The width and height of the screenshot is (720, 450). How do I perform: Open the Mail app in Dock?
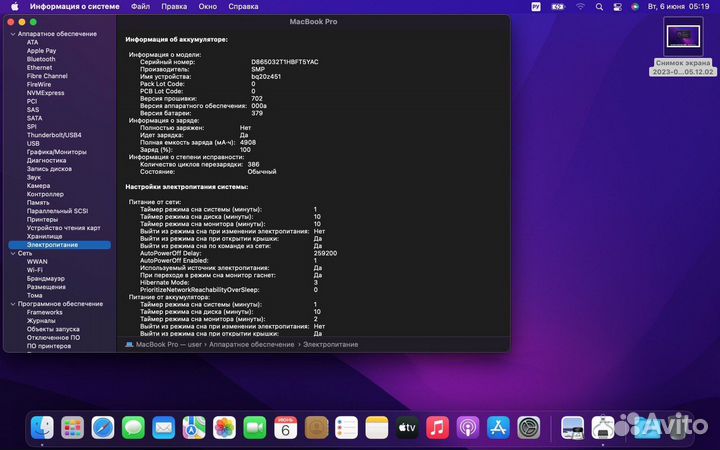point(163,428)
